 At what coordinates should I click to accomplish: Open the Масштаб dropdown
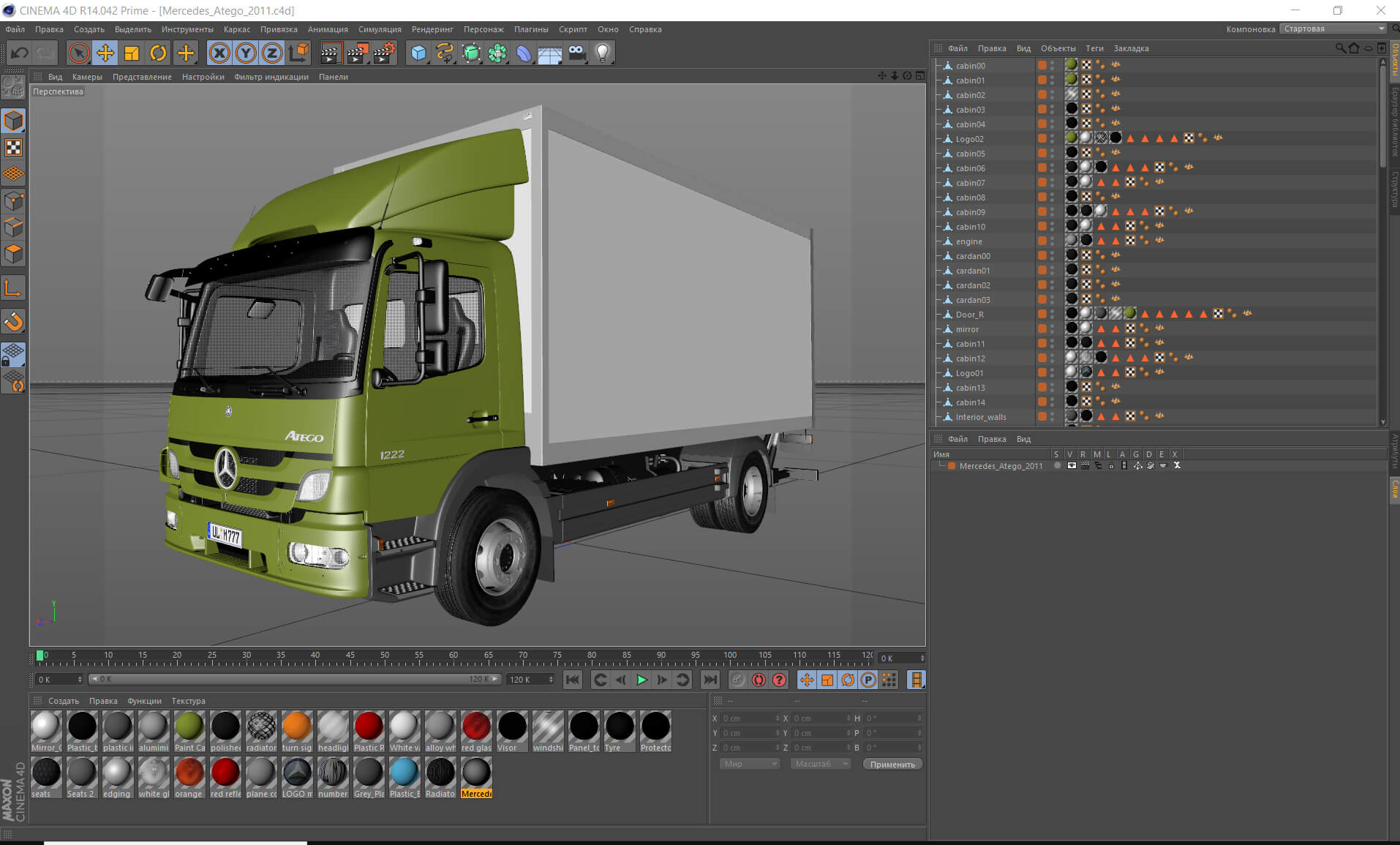[821, 764]
